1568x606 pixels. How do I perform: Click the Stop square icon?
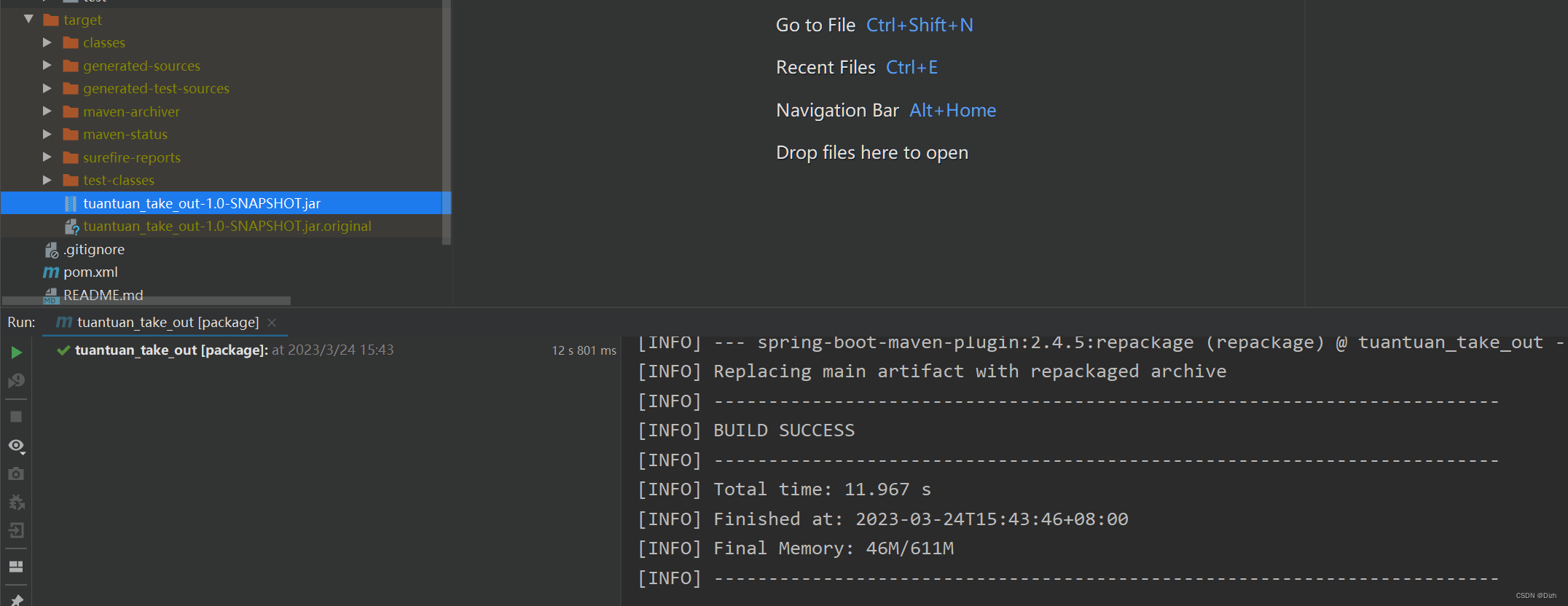(16, 417)
